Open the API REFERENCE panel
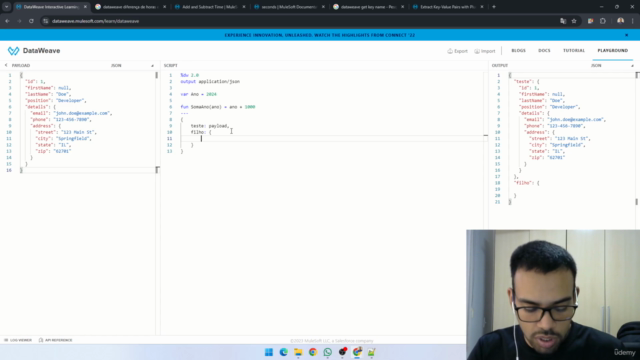 [x=56, y=340]
